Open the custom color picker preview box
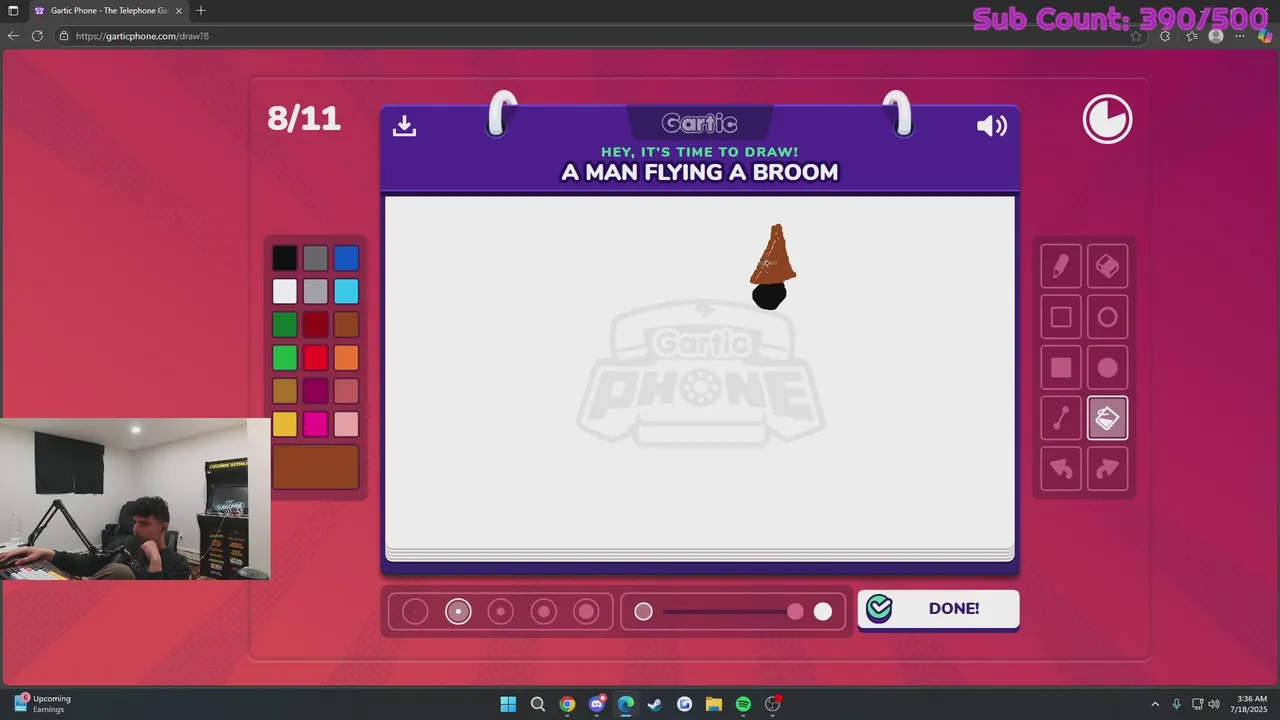 click(x=315, y=467)
